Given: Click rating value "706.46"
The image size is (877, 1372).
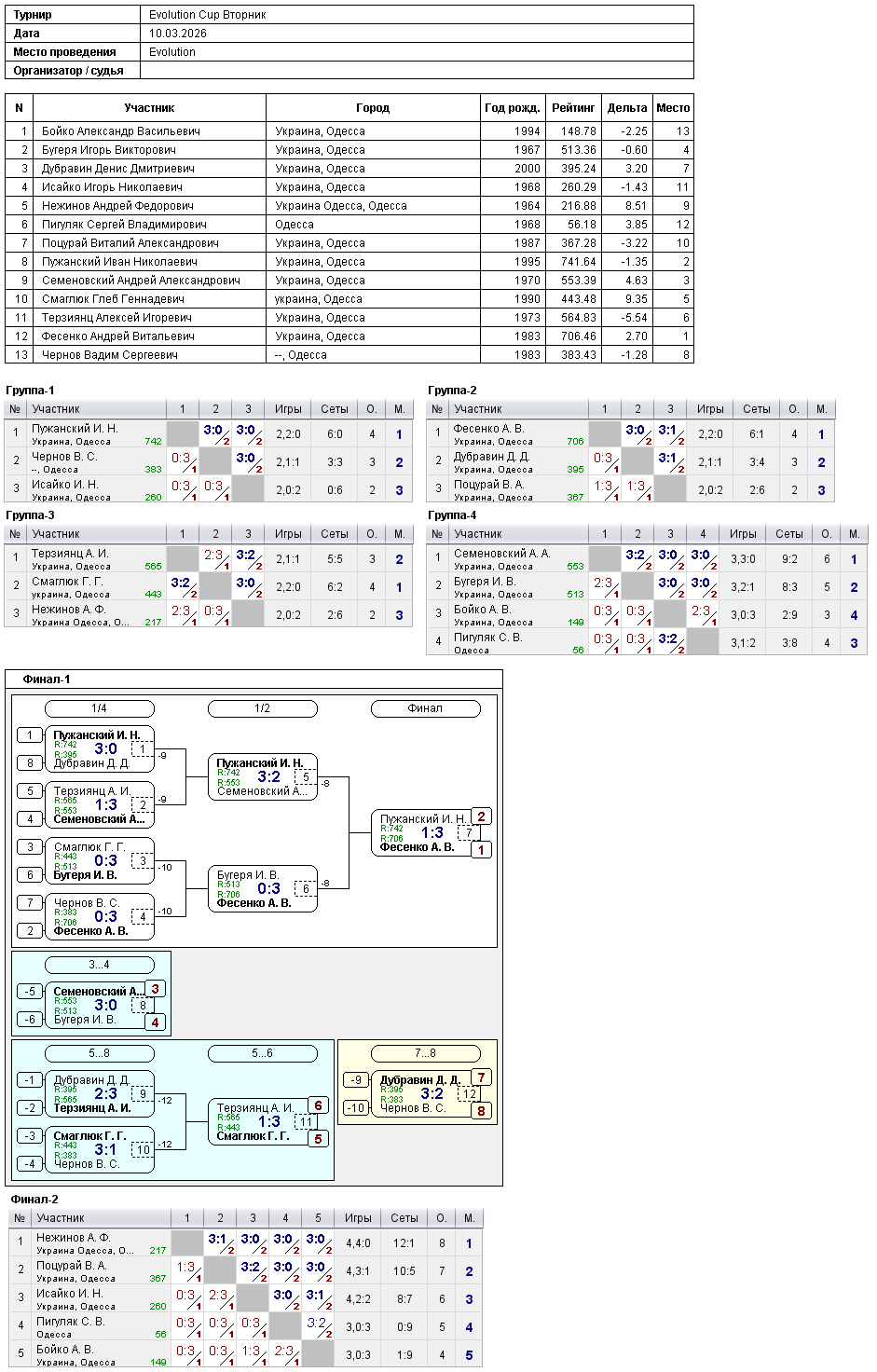Looking at the screenshot, I should 579,336.
